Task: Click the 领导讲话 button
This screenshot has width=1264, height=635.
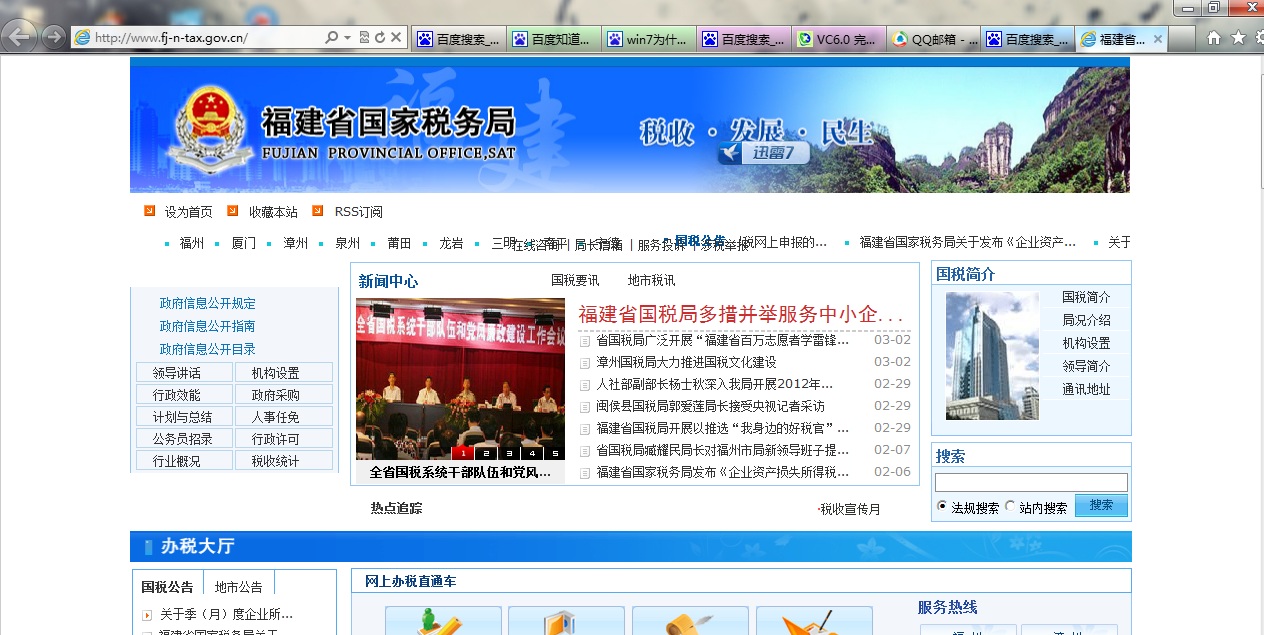Action: [184, 373]
